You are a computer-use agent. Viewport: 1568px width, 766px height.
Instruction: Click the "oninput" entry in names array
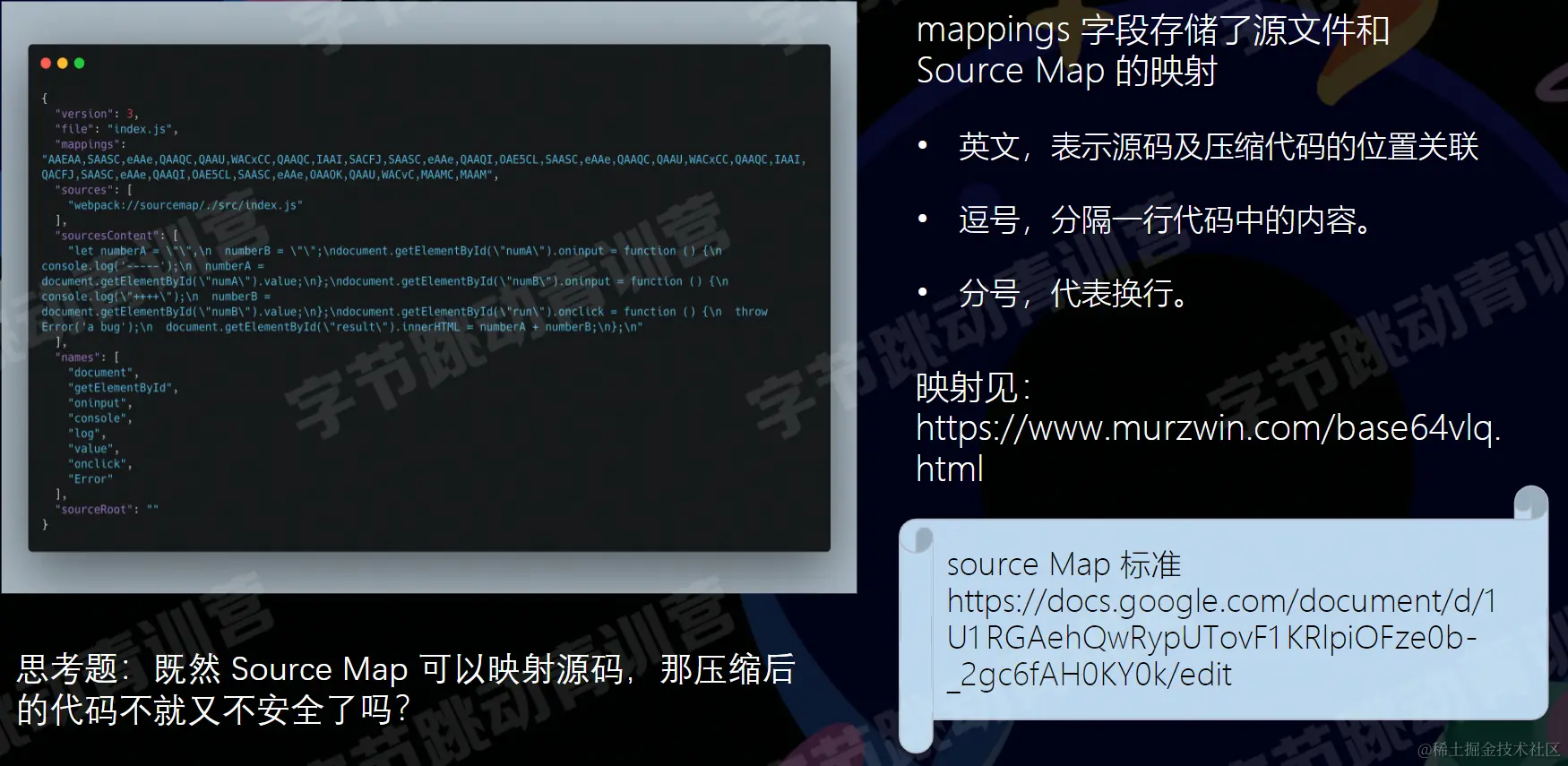point(98,403)
